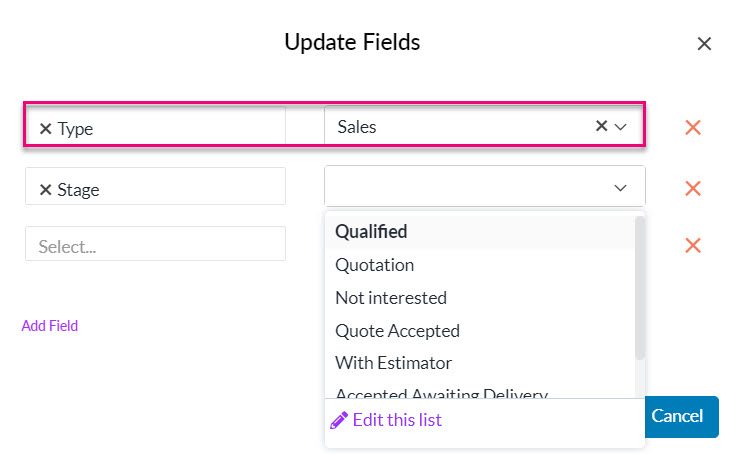Click the stage list scrollbar thumb
732x454 pixels.
point(640,288)
